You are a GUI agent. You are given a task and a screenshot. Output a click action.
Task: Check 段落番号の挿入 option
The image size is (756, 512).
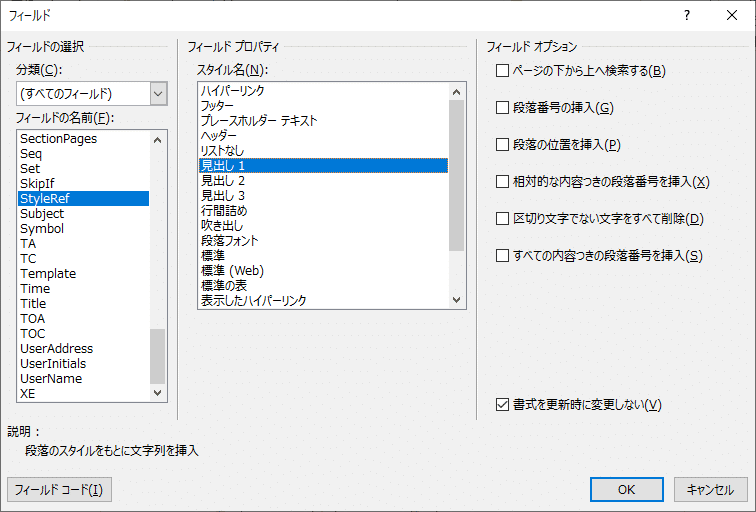click(502, 108)
